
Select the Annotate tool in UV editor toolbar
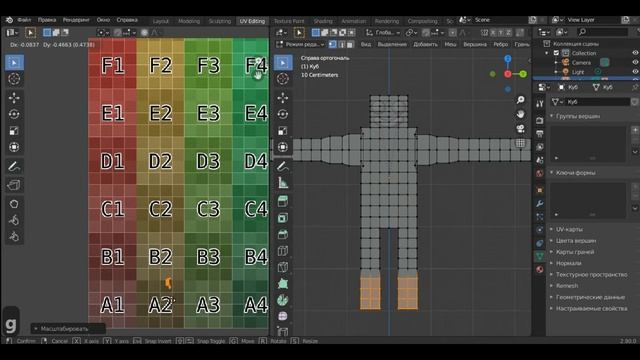coord(14,166)
